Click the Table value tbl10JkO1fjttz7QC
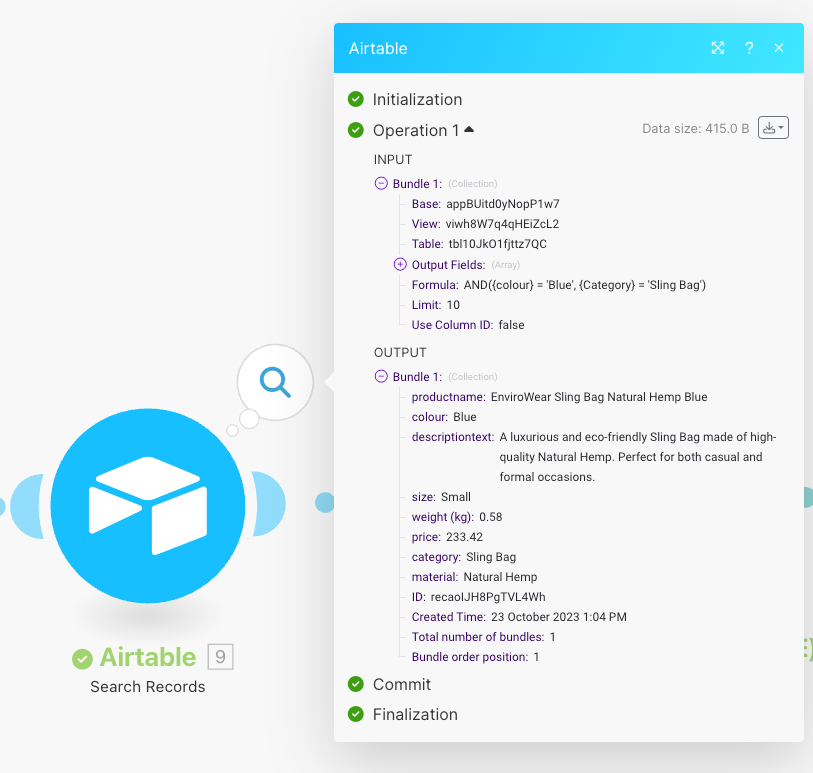813x773 pixels. [x=498, y=244]
